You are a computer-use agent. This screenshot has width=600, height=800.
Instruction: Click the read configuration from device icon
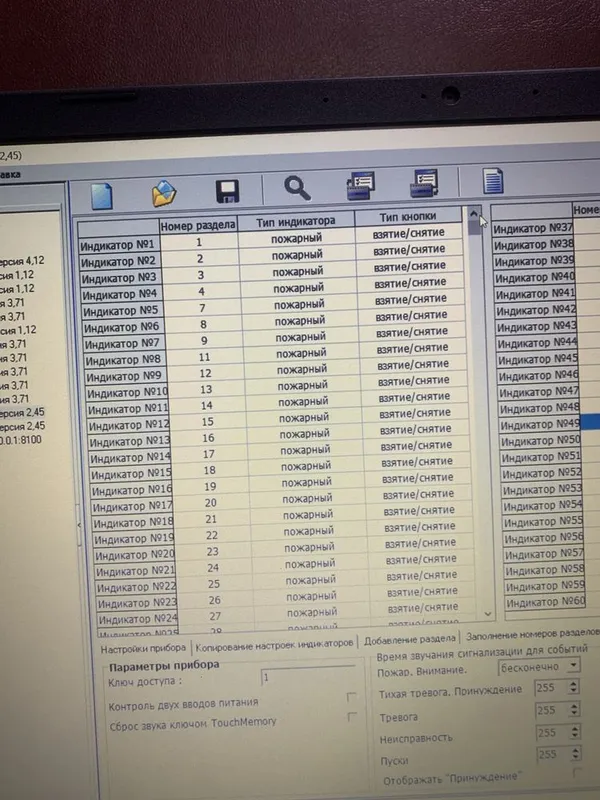tap(361, 185)
